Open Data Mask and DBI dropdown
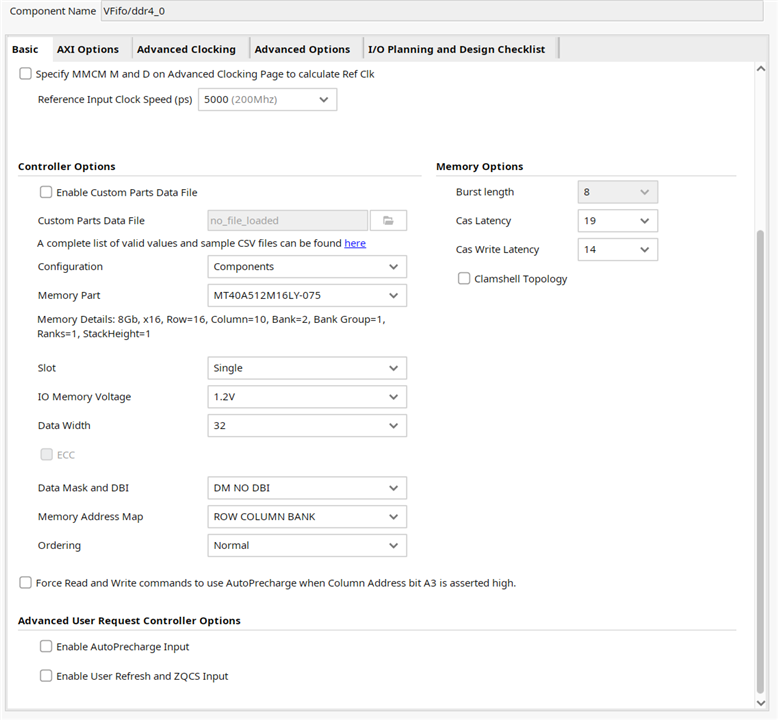Viewport: 778px width, 720px height. coord(307,488)
